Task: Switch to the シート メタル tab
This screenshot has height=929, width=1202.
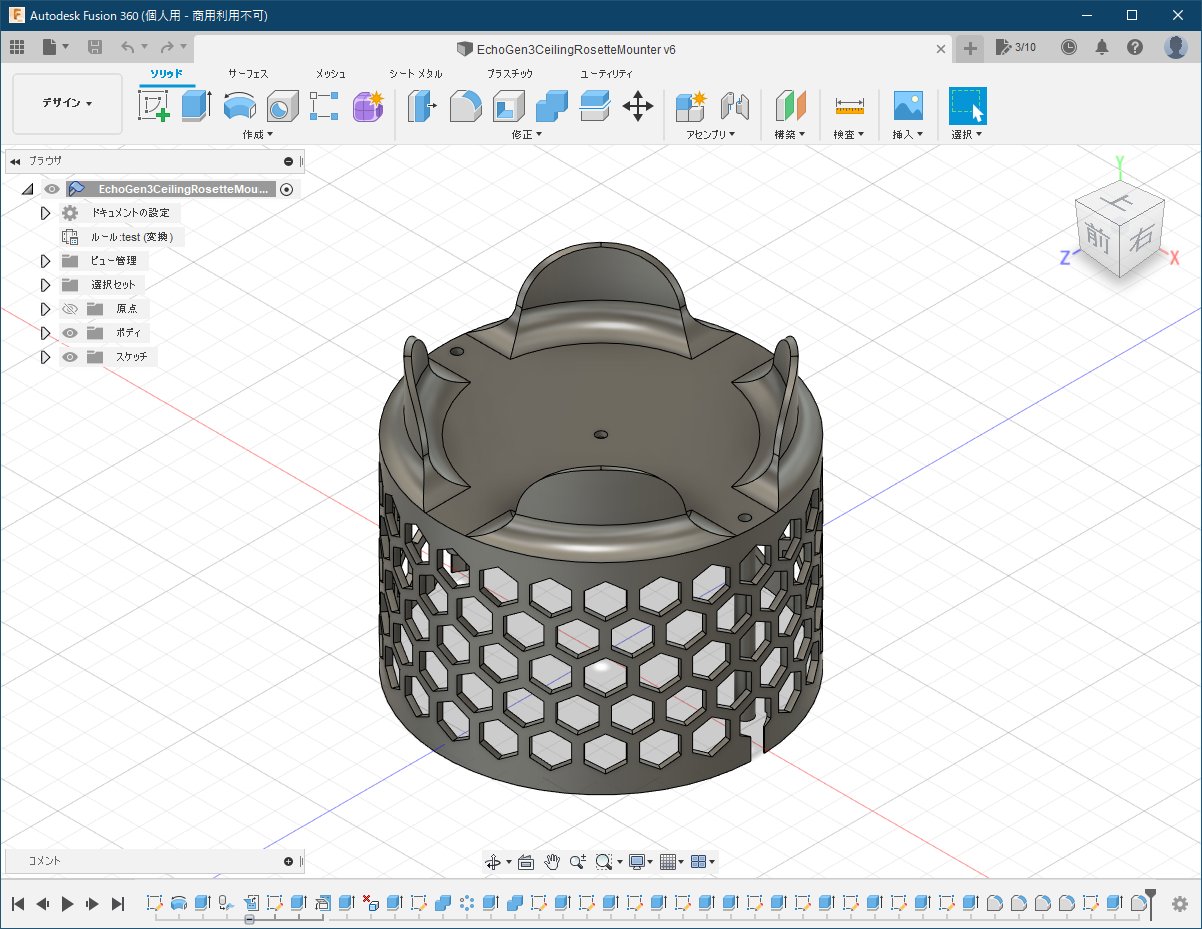Action: tap(416, 74)
